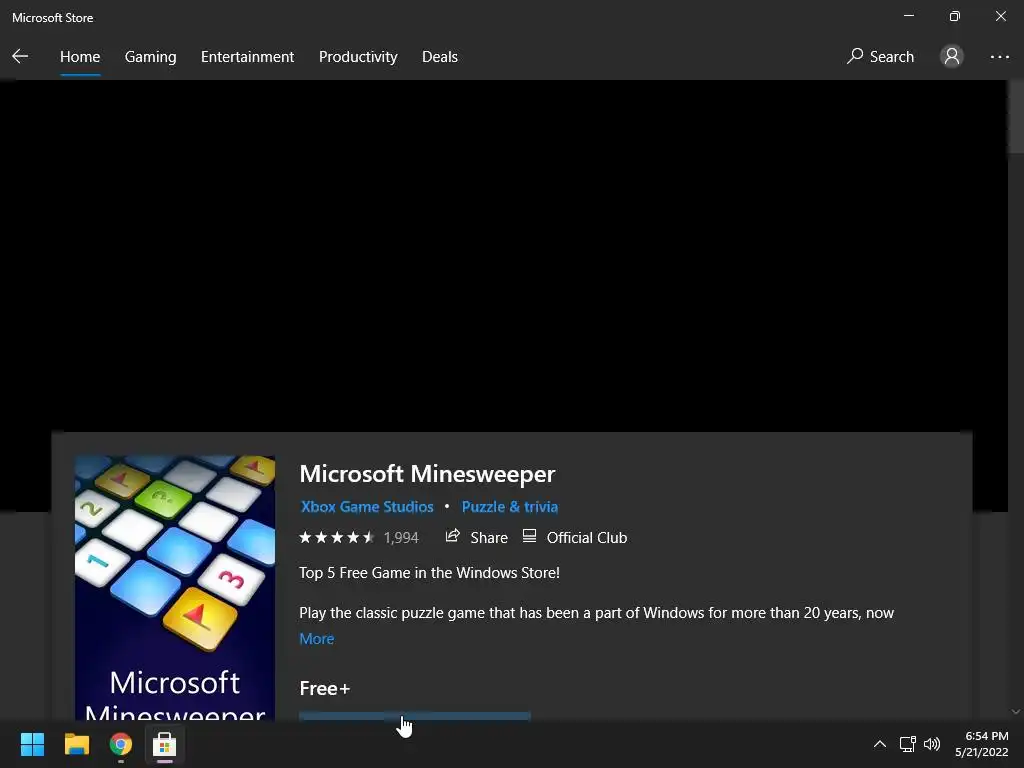Viewport: 1024px width, 768px height.
Task: Click the Microsoft Minesweeper app artwork
Action: 175,588
